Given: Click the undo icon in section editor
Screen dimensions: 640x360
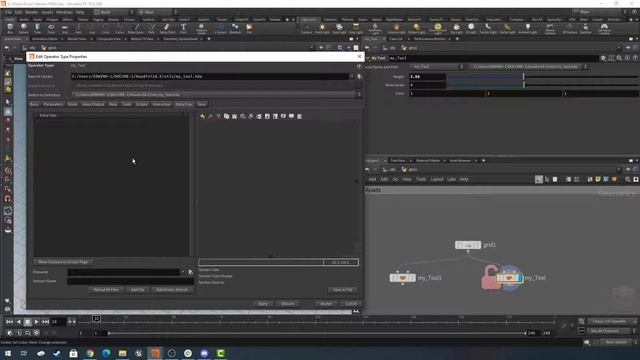Looking at the screenshot, I should [202, 116].
